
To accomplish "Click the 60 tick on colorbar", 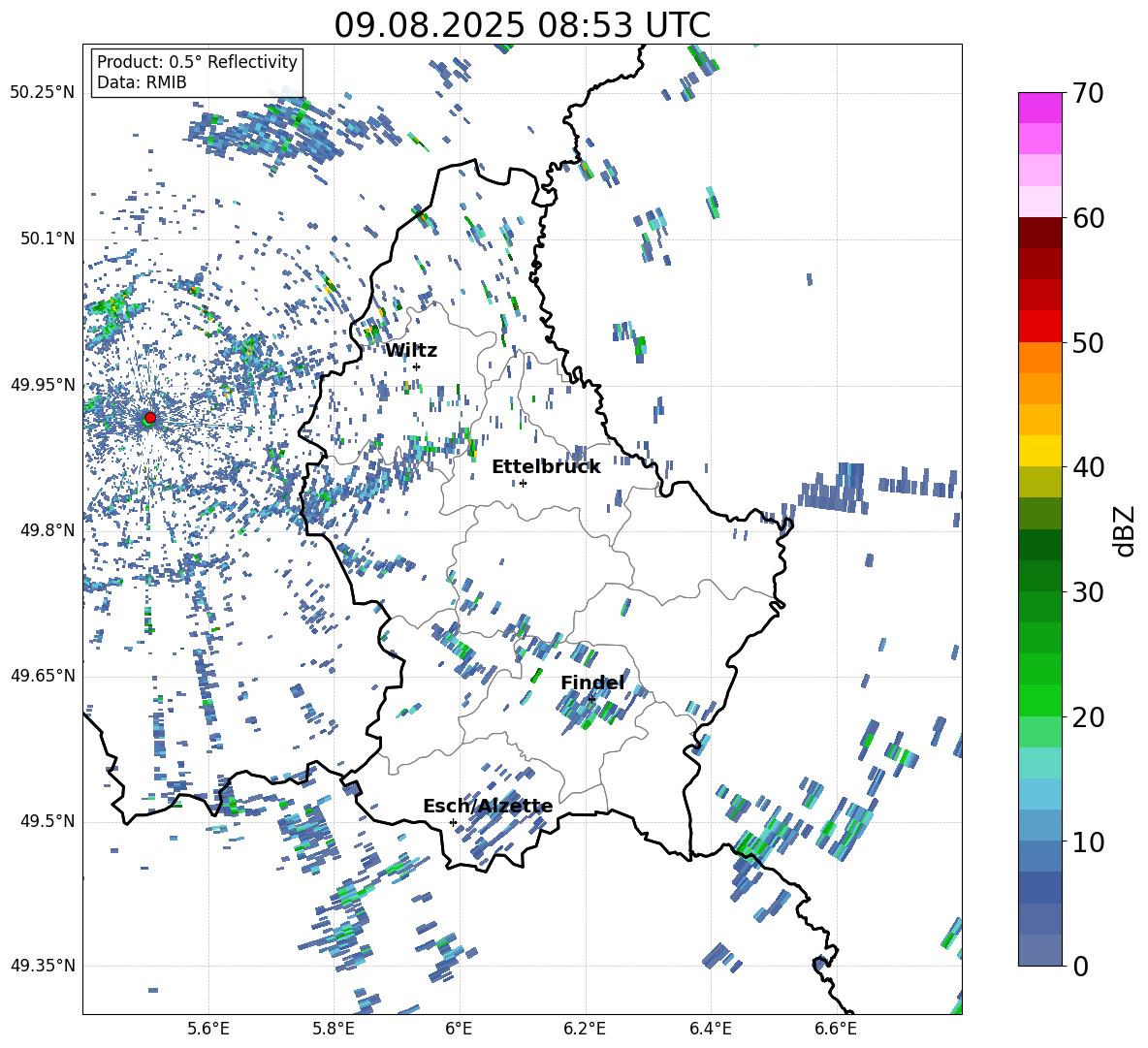I will 1088,218.
